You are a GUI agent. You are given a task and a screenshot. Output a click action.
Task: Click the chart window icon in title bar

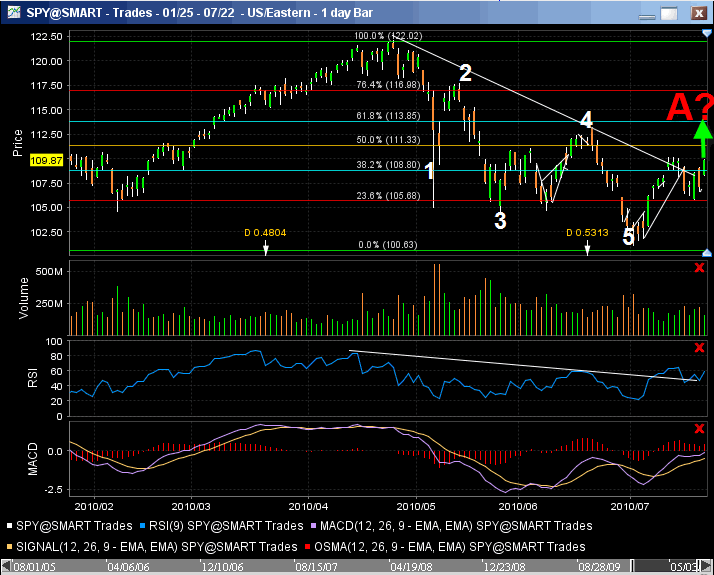[14, 12]
